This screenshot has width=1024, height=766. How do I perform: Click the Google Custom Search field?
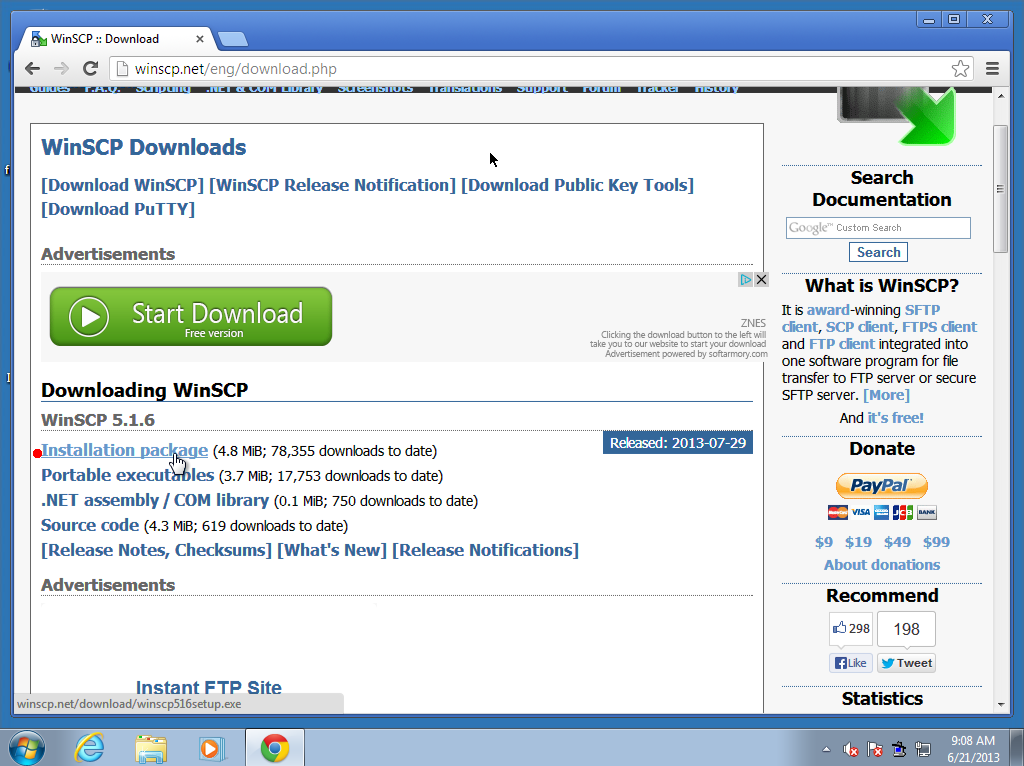click(x=878, y=228)
